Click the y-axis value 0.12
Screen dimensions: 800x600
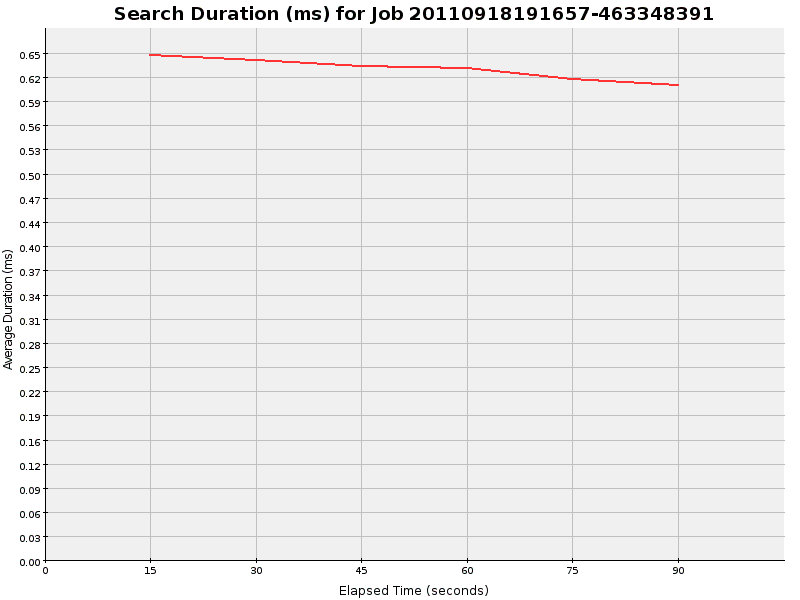[30, 466]
